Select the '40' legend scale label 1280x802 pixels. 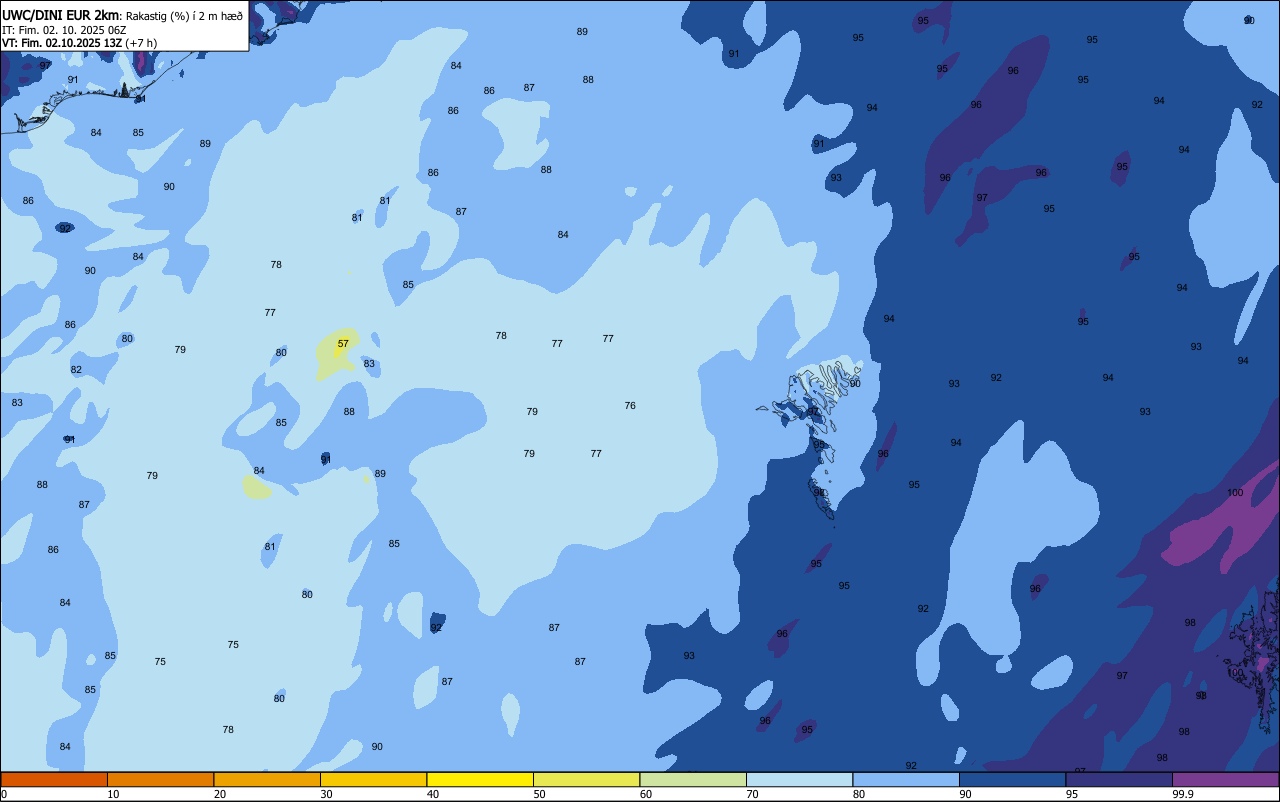(x=433, y=794)
